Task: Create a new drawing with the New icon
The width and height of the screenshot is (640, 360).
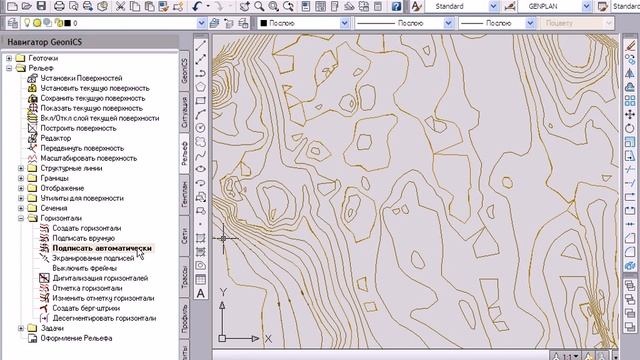Action: coord(12,6)
